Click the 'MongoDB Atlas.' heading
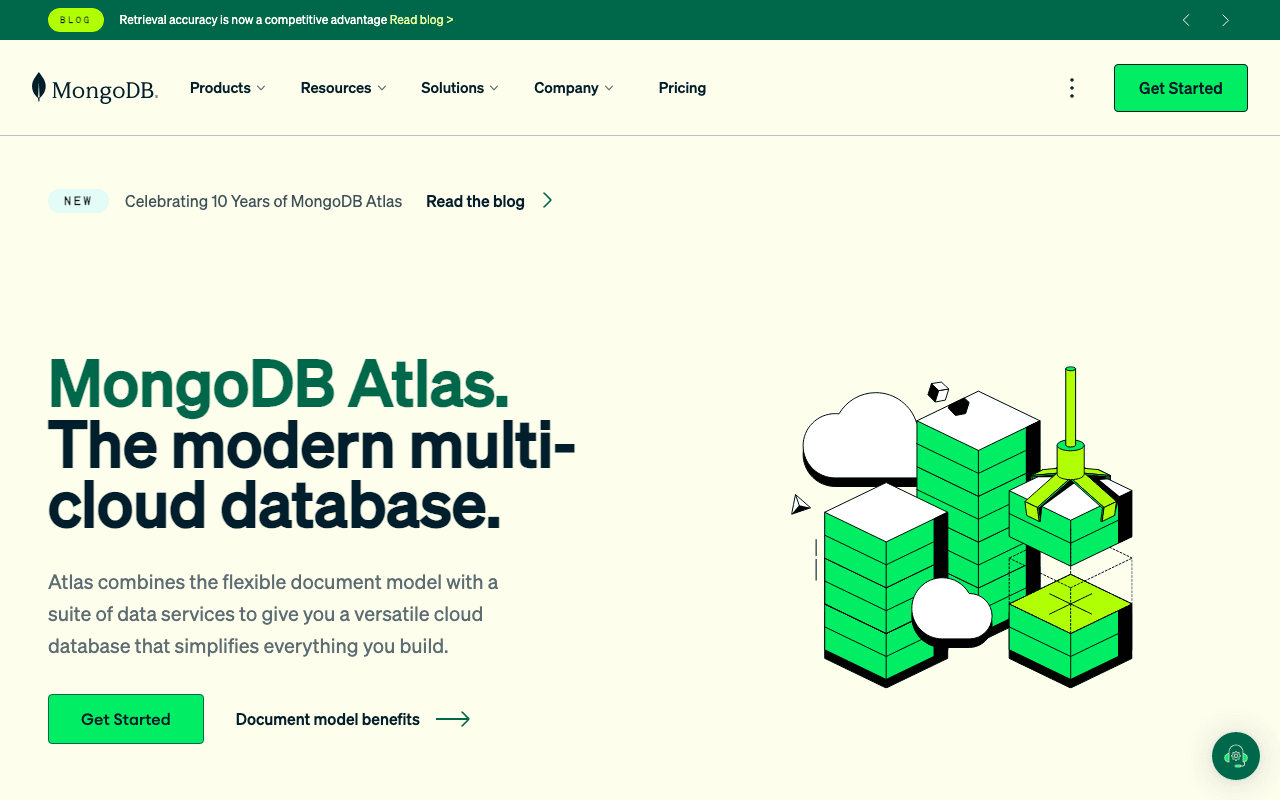Screen dimensions: 1280x800 coord(278,383)
